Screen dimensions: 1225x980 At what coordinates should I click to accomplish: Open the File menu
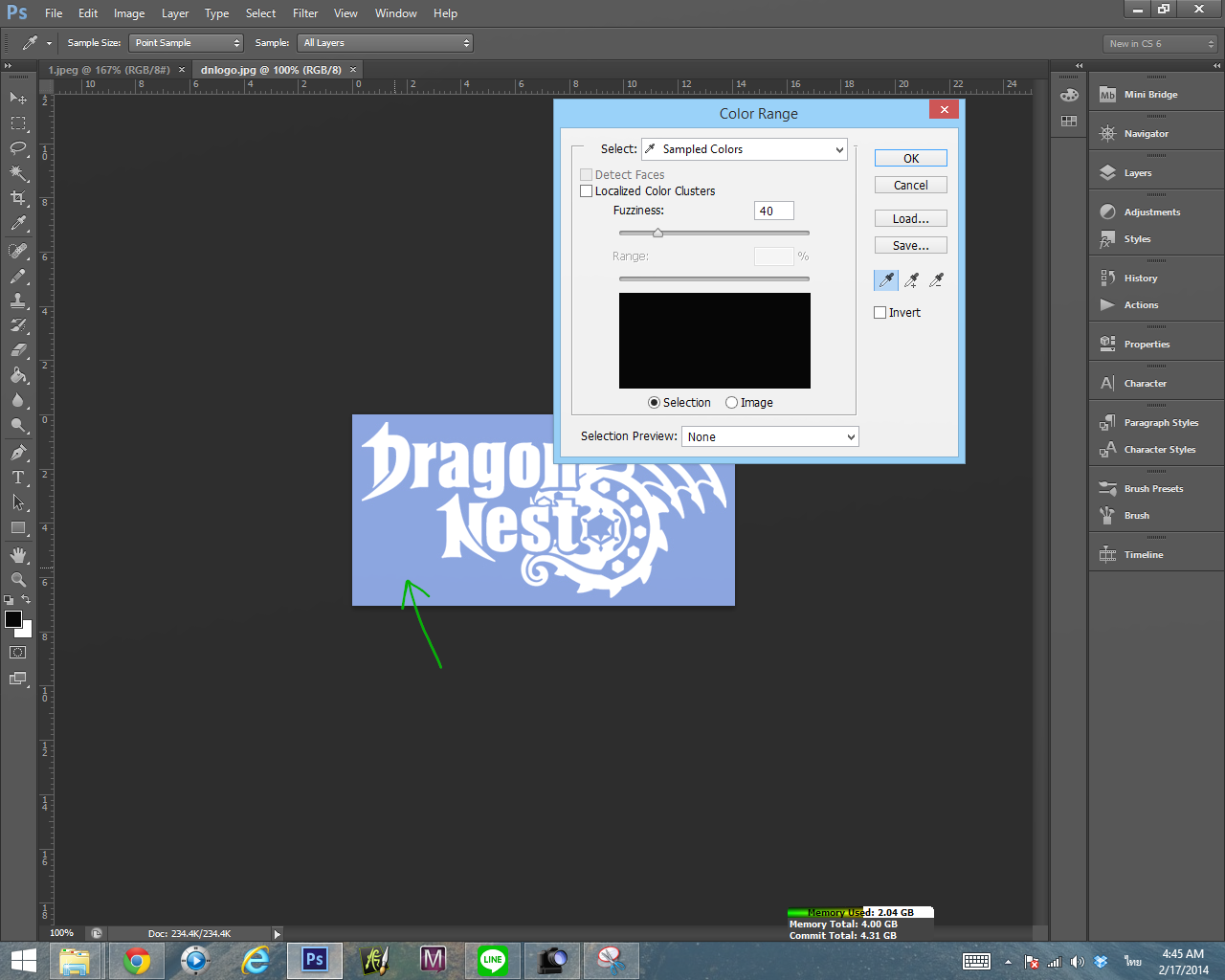click(x=54, y=13)
